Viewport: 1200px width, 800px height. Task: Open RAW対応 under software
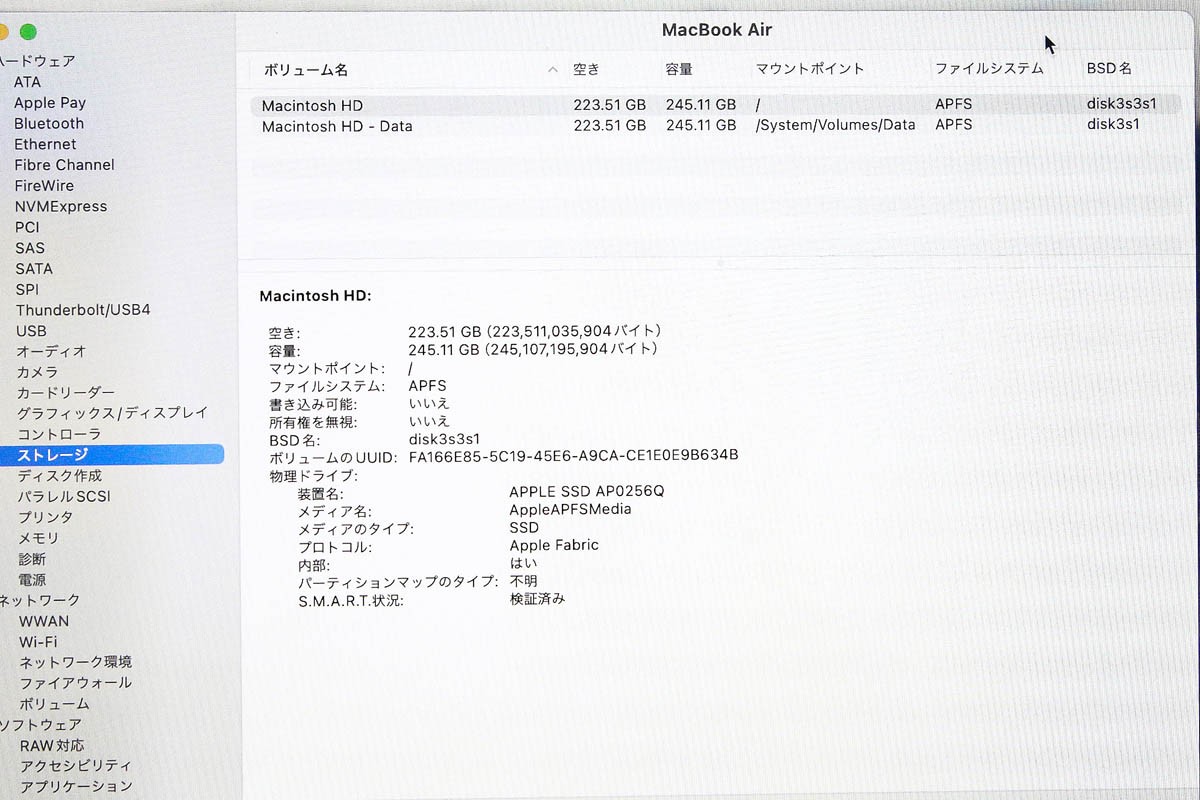pos(52,746)
